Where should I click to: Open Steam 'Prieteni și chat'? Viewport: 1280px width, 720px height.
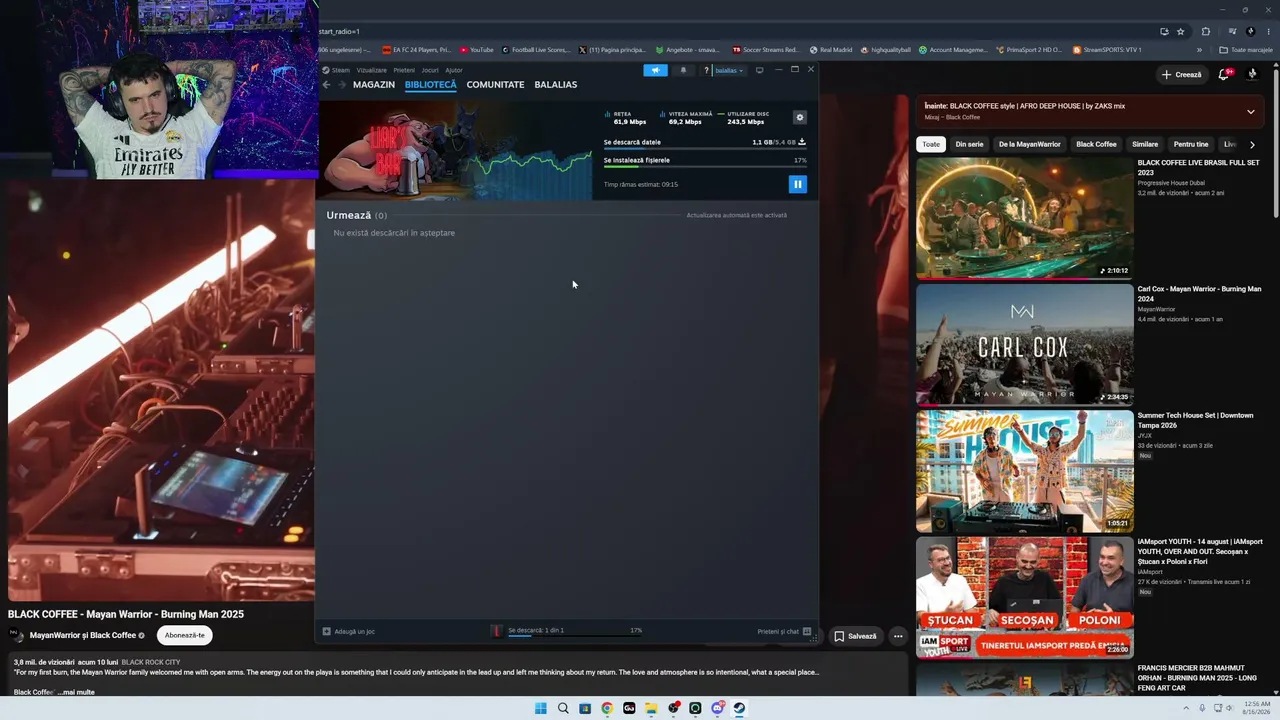tap(784, 631)
